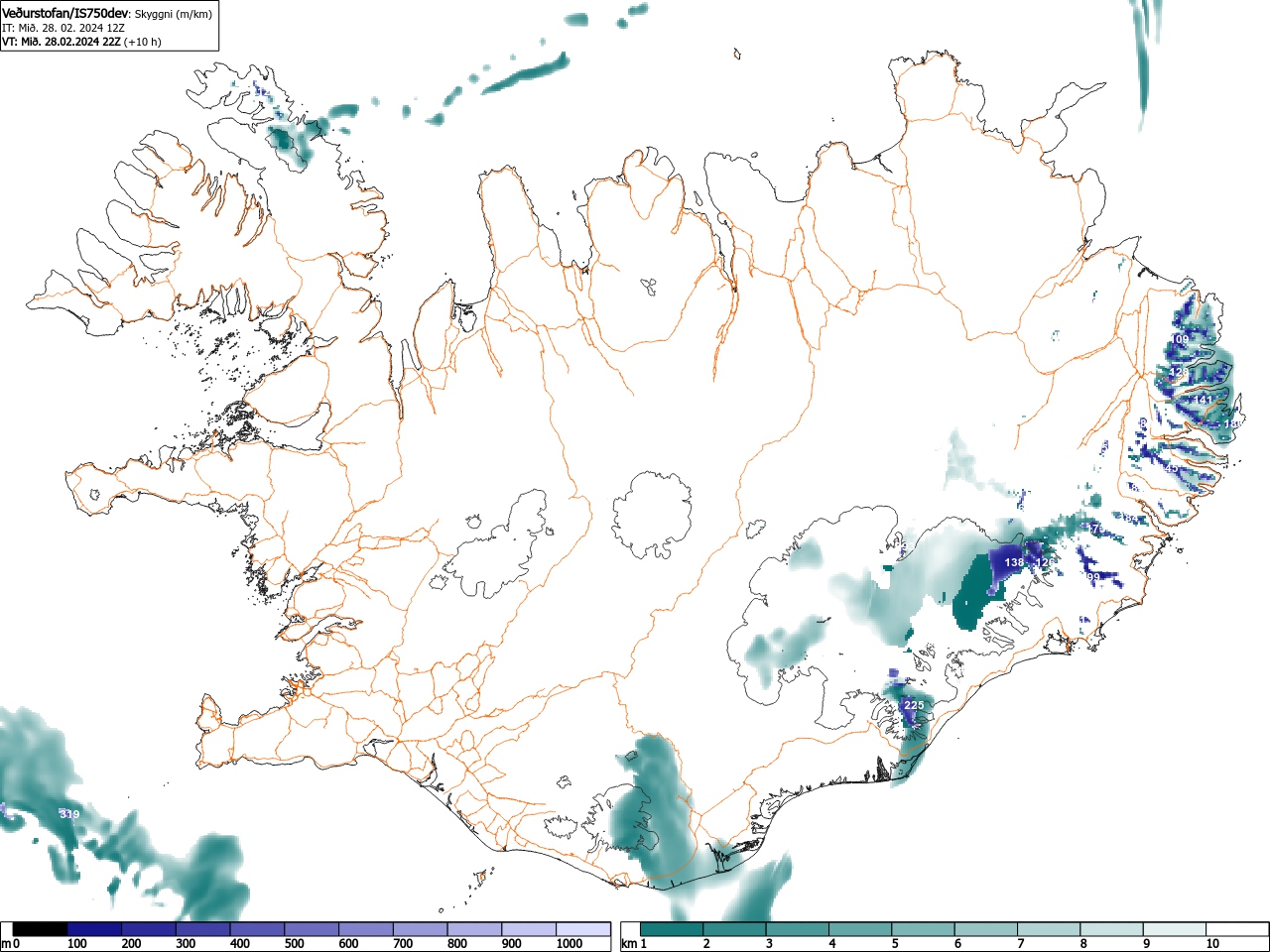1270x952 pixels.
Task: Click the metre-scale swatch between 200 and 300
Action: pos(150,929)
